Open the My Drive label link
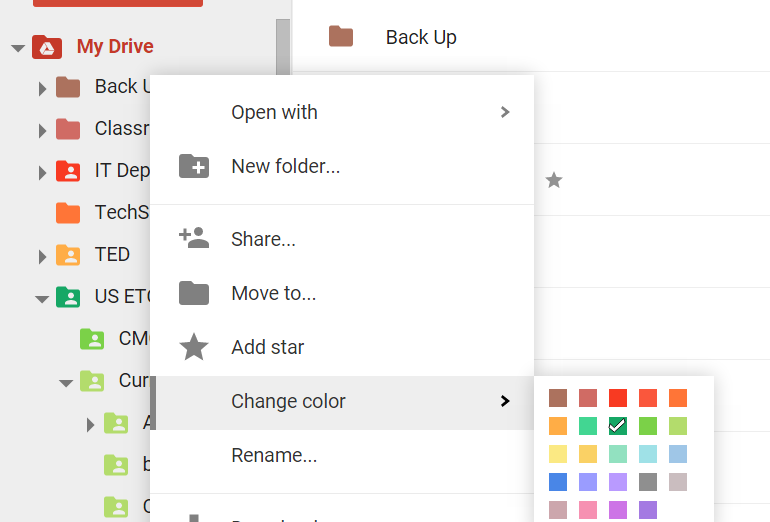This screenshot has height=522, width=770. pos(115,47)
